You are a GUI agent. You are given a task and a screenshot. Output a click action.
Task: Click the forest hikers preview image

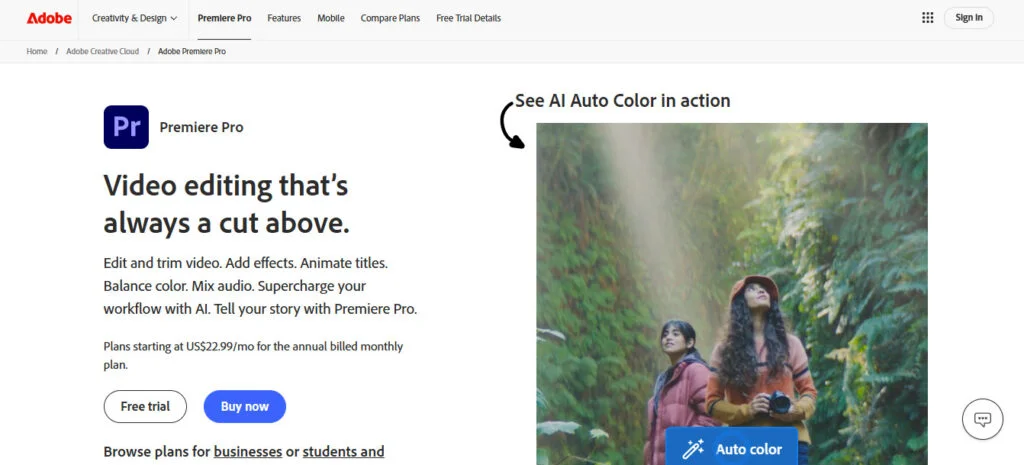pos(731,270)
